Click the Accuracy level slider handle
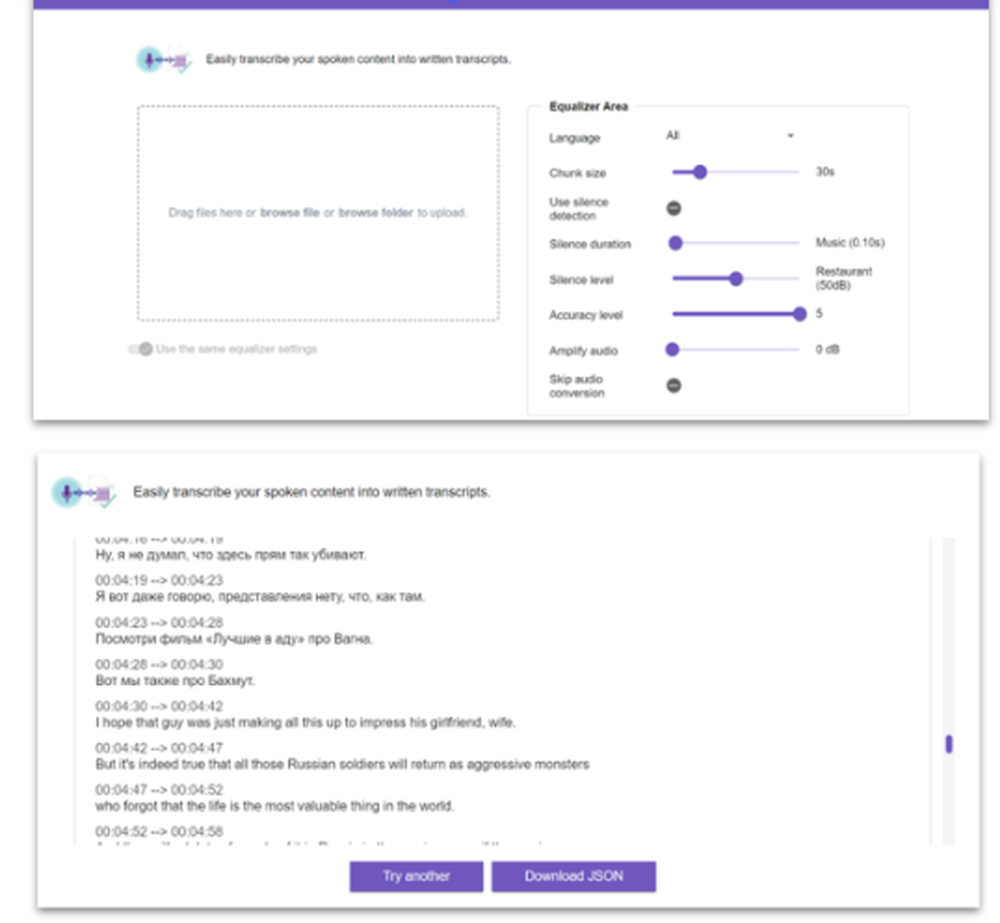This screenshot has height=923, width=1000. click(x=799, y=314)
